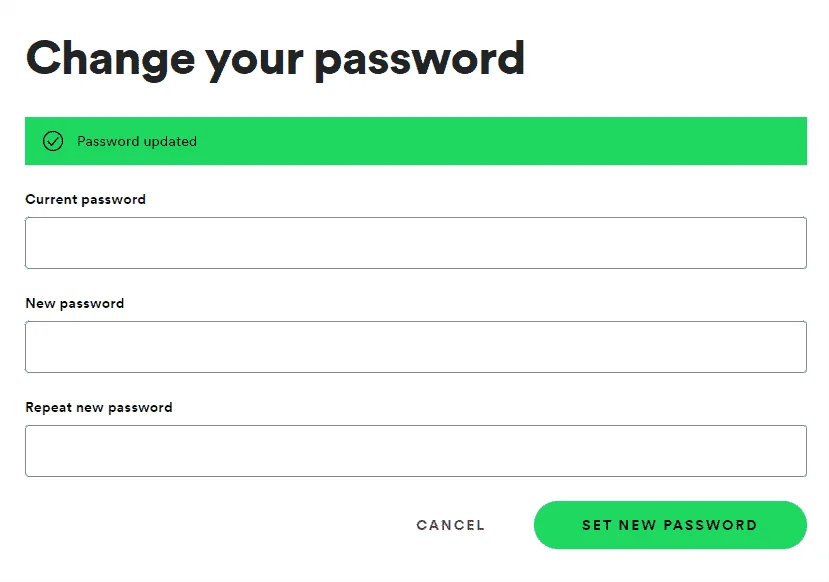The height and width of the screenshot is (582, 829).
Task: Select the word 'Change' in the title
Action: click(x=110, y=60)
